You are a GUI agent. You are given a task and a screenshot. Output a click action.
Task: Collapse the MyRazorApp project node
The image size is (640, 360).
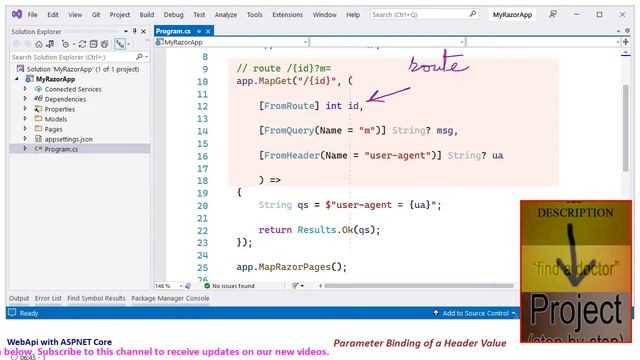17,79
